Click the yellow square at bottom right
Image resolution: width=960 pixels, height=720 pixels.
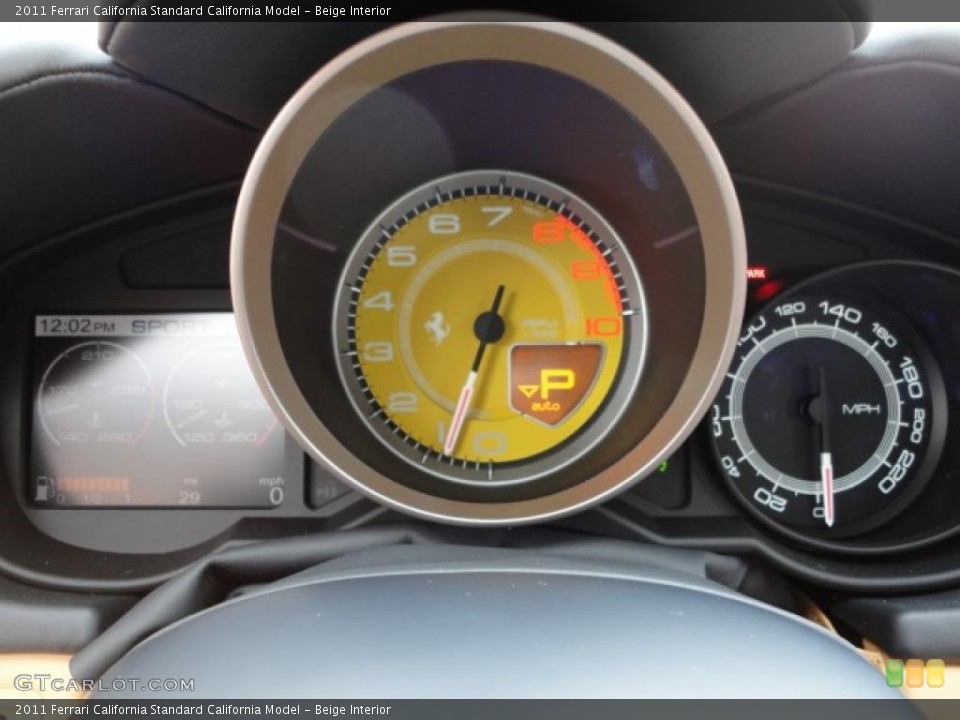(x=935, y=673)
